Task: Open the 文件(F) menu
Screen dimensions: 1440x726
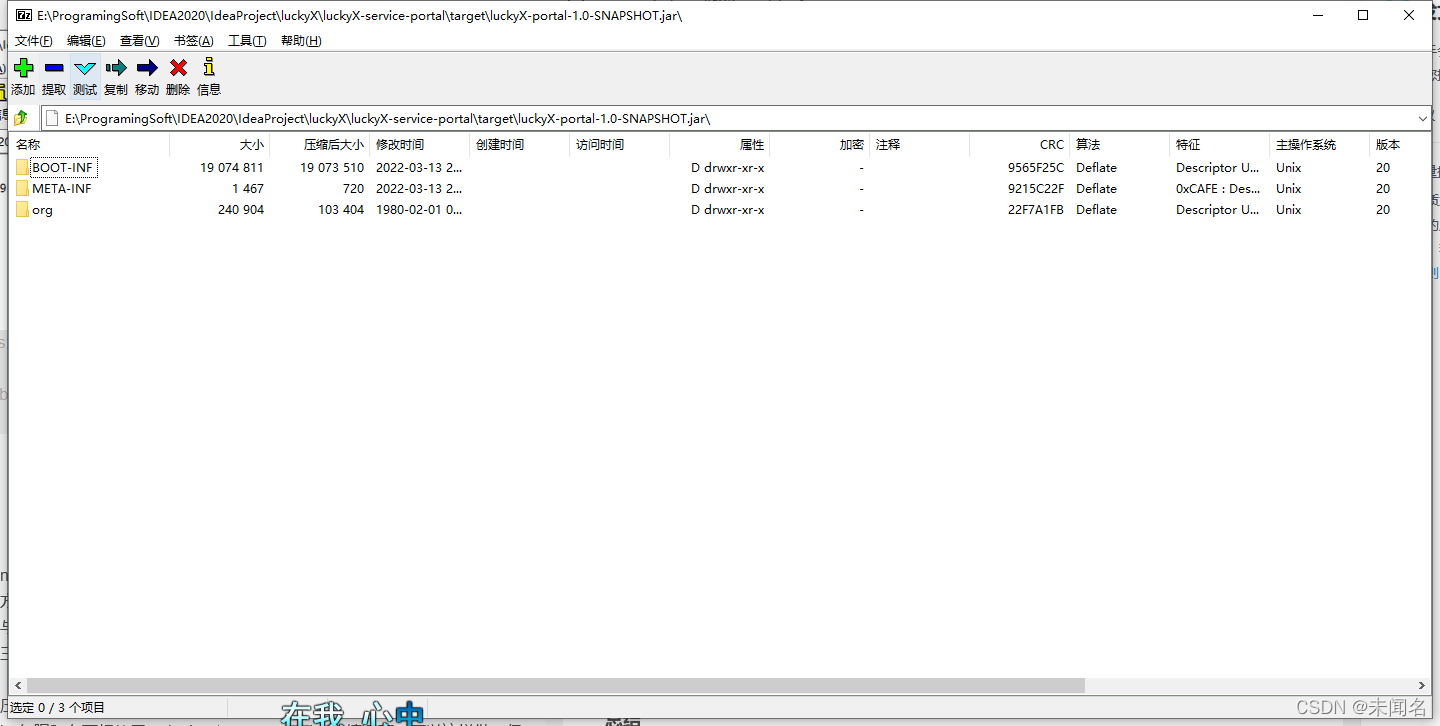Action: pyautogui.click(x=34, y=41)
